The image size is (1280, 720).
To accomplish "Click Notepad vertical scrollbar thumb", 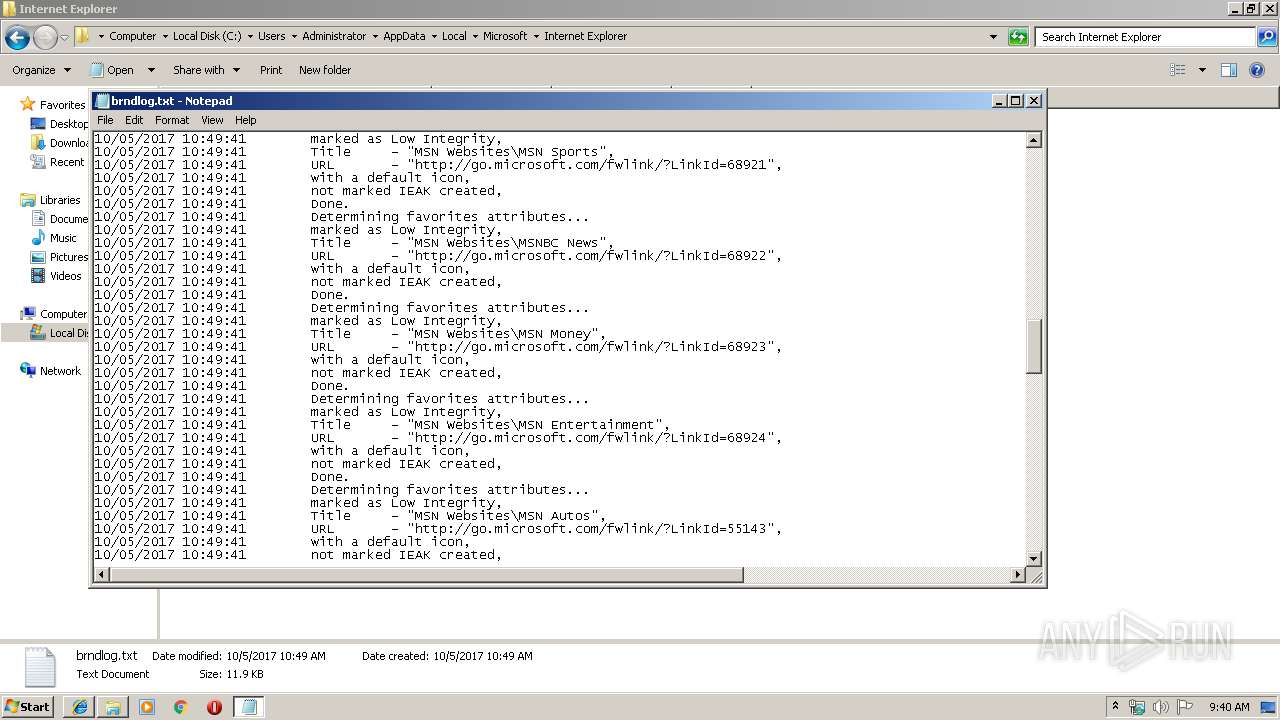I will pos(1034,347).
